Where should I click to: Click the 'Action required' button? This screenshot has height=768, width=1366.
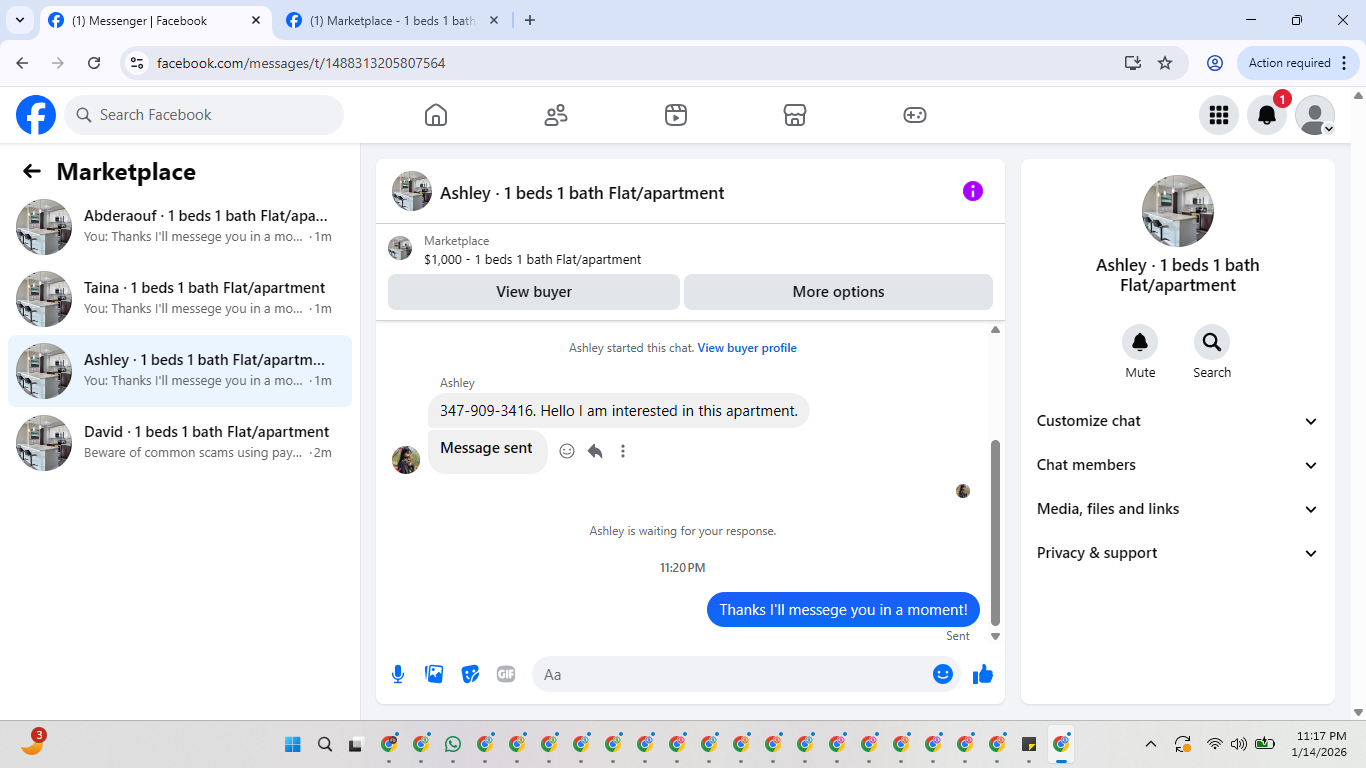click(x=1298, y=63)
